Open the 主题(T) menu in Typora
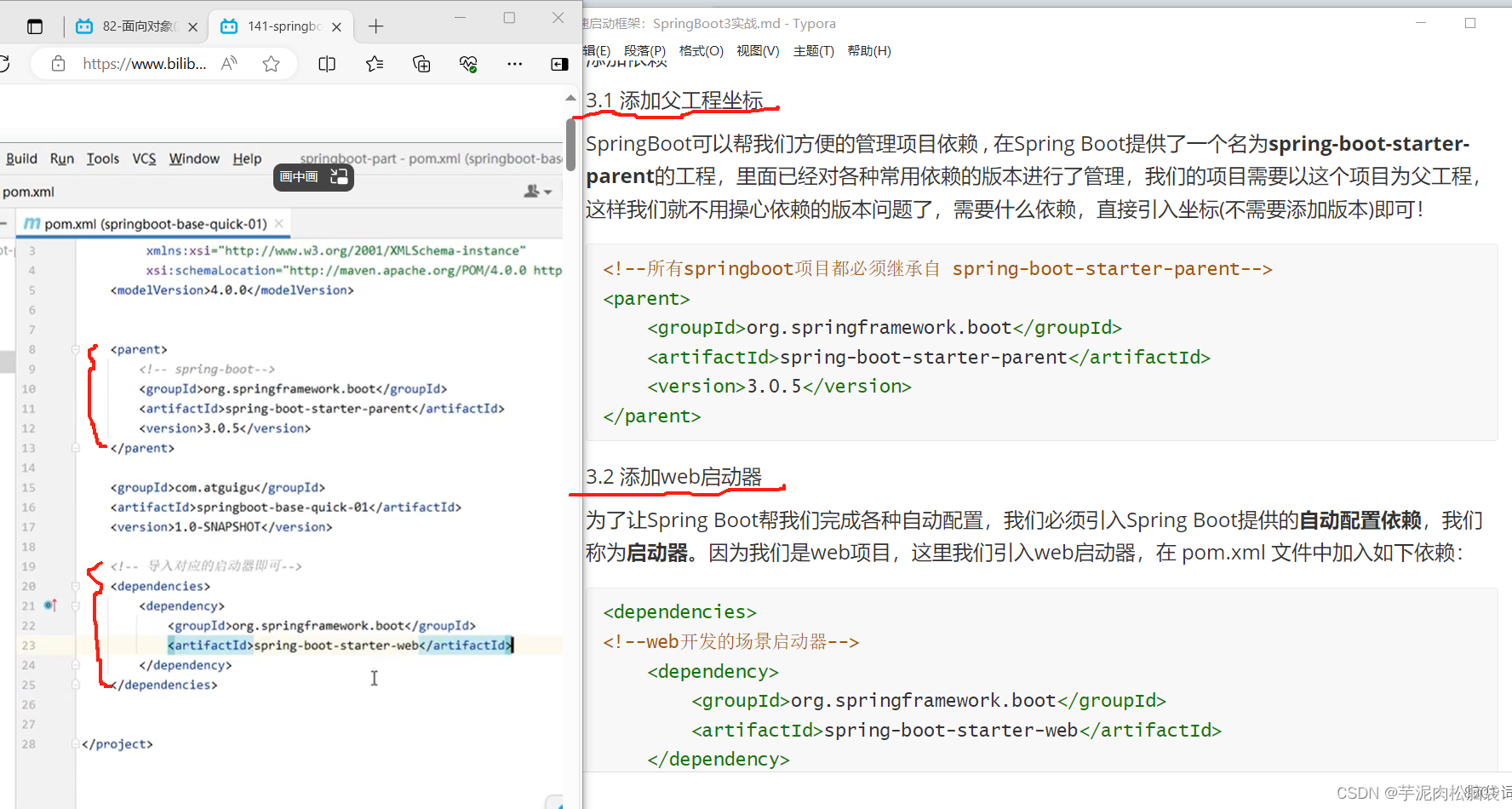The height and width of the screenshot is (809, 1512). pos(814,51)
